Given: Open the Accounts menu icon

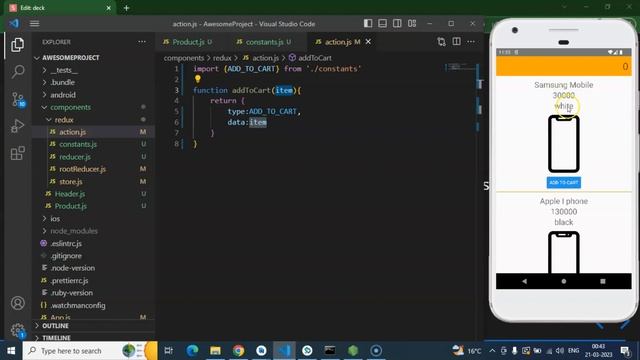Looking at the screenshot, I should pyautogui.click(x=18, y=303).
